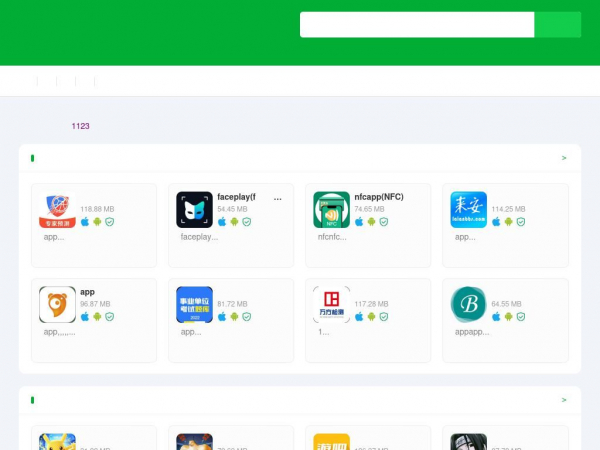Select the '117.28 MB' size text
The image size is (600, 450).
click(x=371, y=304)
